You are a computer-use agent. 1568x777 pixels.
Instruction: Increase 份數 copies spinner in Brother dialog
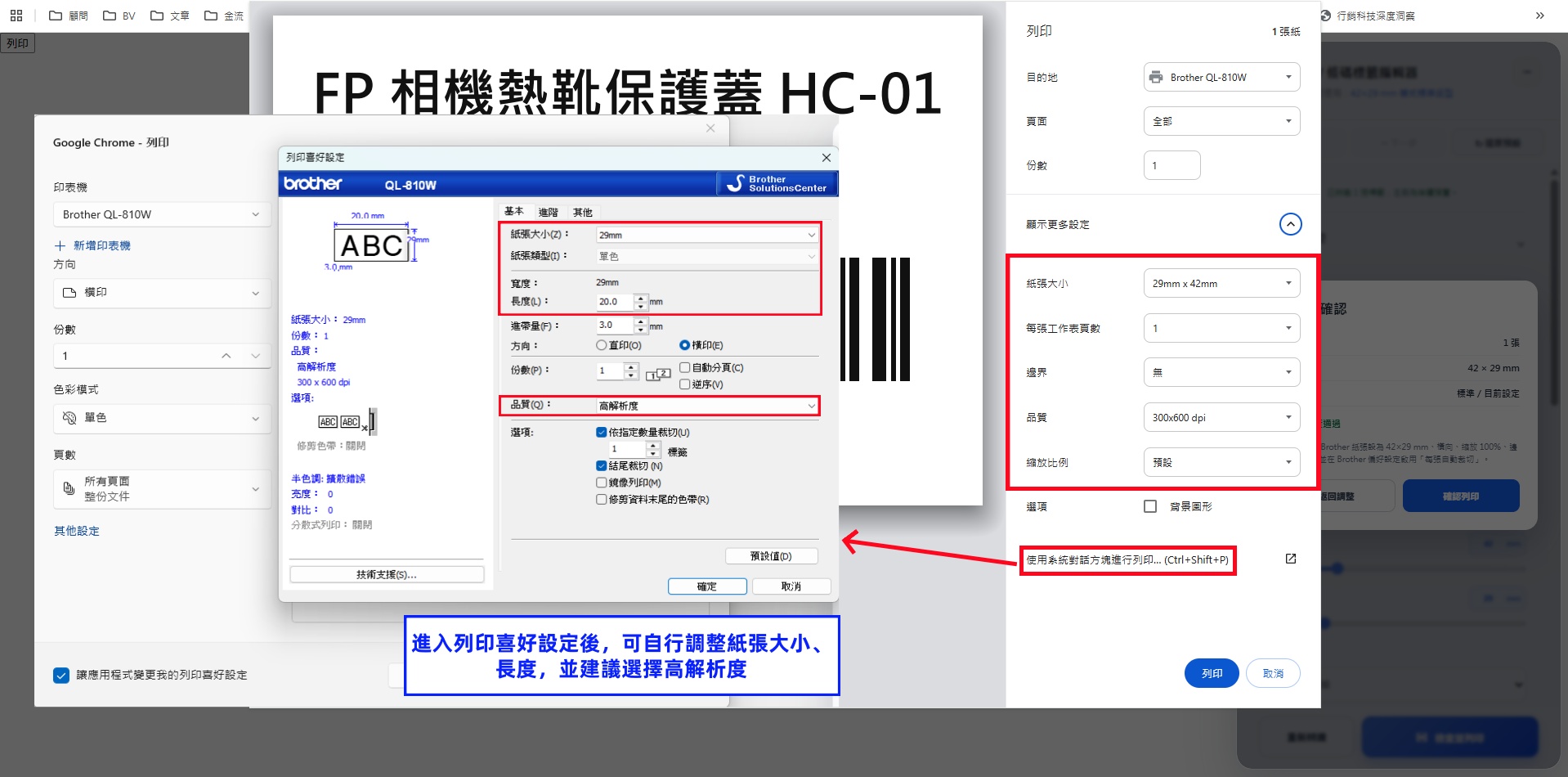point(631,367)
